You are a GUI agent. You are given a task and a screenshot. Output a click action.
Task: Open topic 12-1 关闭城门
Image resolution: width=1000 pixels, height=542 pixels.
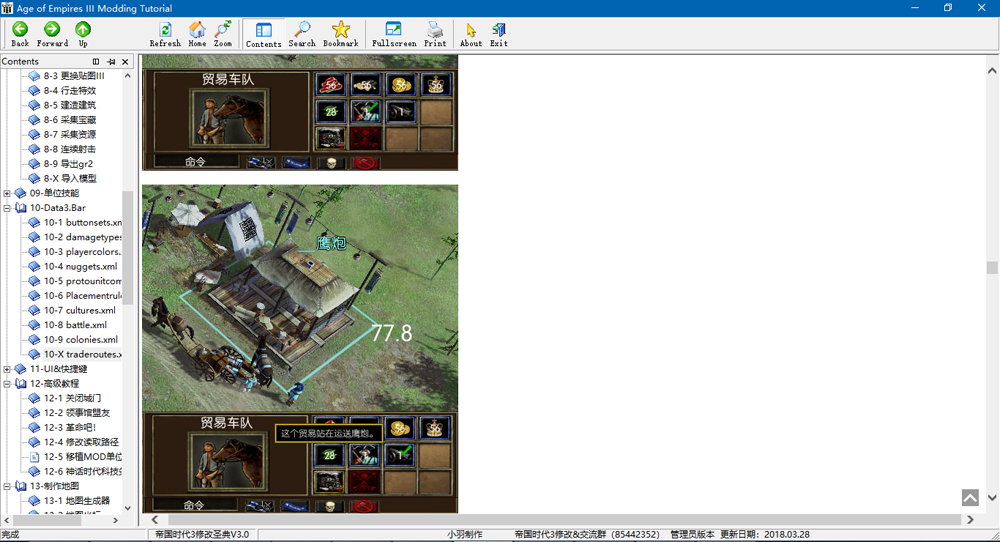coord(72,398)
